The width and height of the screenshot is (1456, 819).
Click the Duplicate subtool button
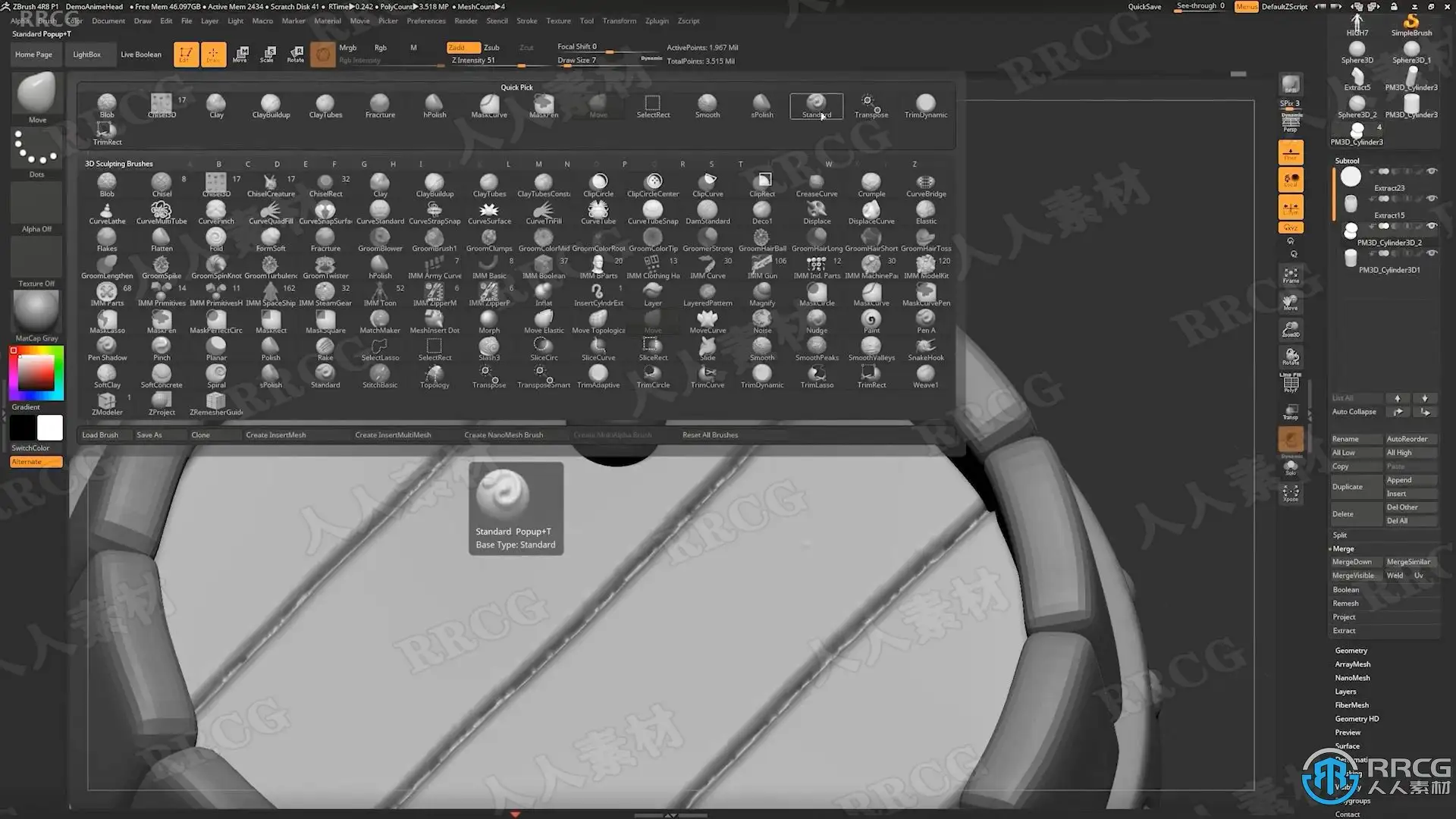pos(1355,487)
